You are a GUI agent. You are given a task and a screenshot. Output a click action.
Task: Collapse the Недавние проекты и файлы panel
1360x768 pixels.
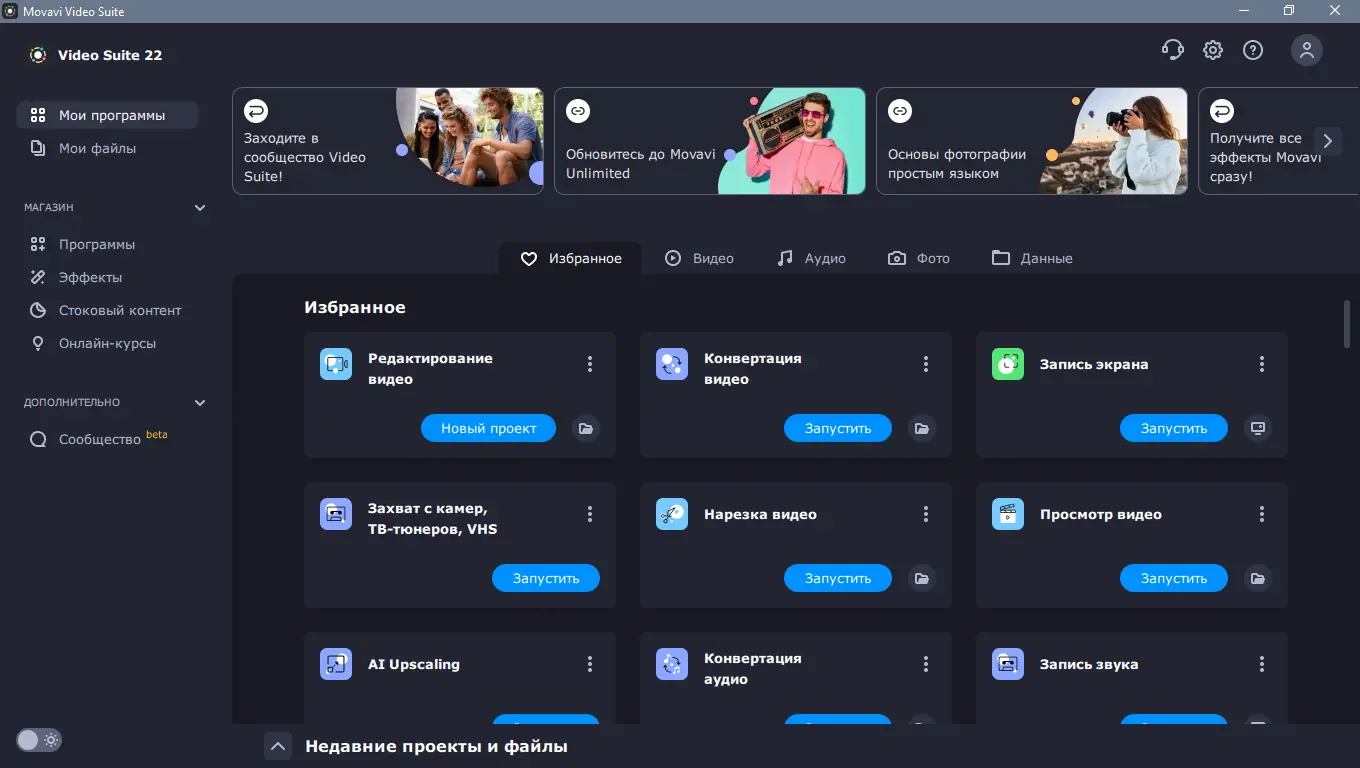[x=278, y=745]
